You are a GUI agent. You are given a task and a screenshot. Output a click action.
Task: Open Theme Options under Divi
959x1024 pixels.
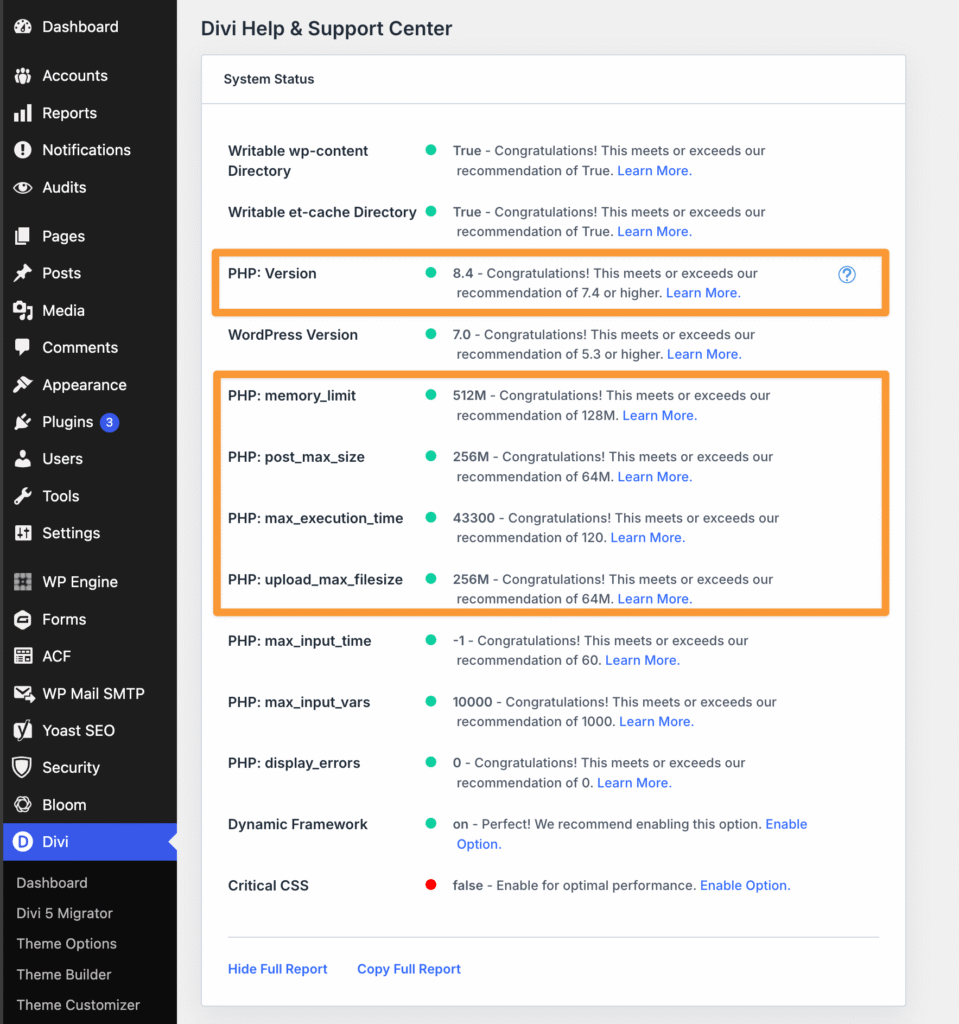[66, 944]
